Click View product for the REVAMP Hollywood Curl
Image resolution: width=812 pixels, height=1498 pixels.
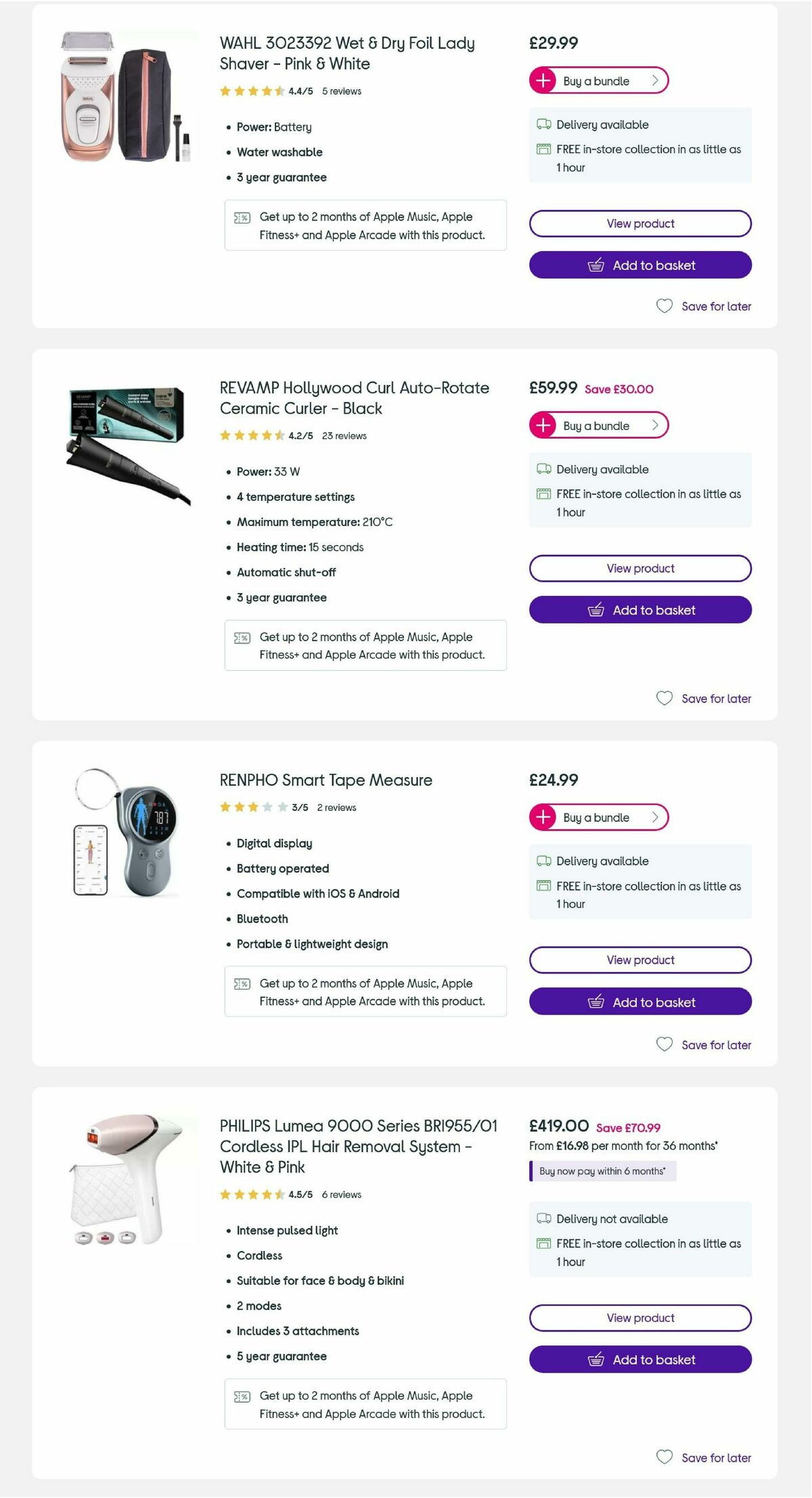(640, 568)
